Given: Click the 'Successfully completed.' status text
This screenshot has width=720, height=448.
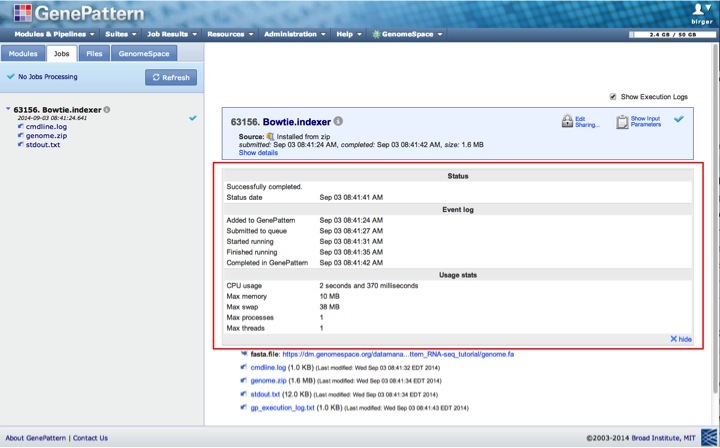Looking at the screenshot, I should point(264,186).
